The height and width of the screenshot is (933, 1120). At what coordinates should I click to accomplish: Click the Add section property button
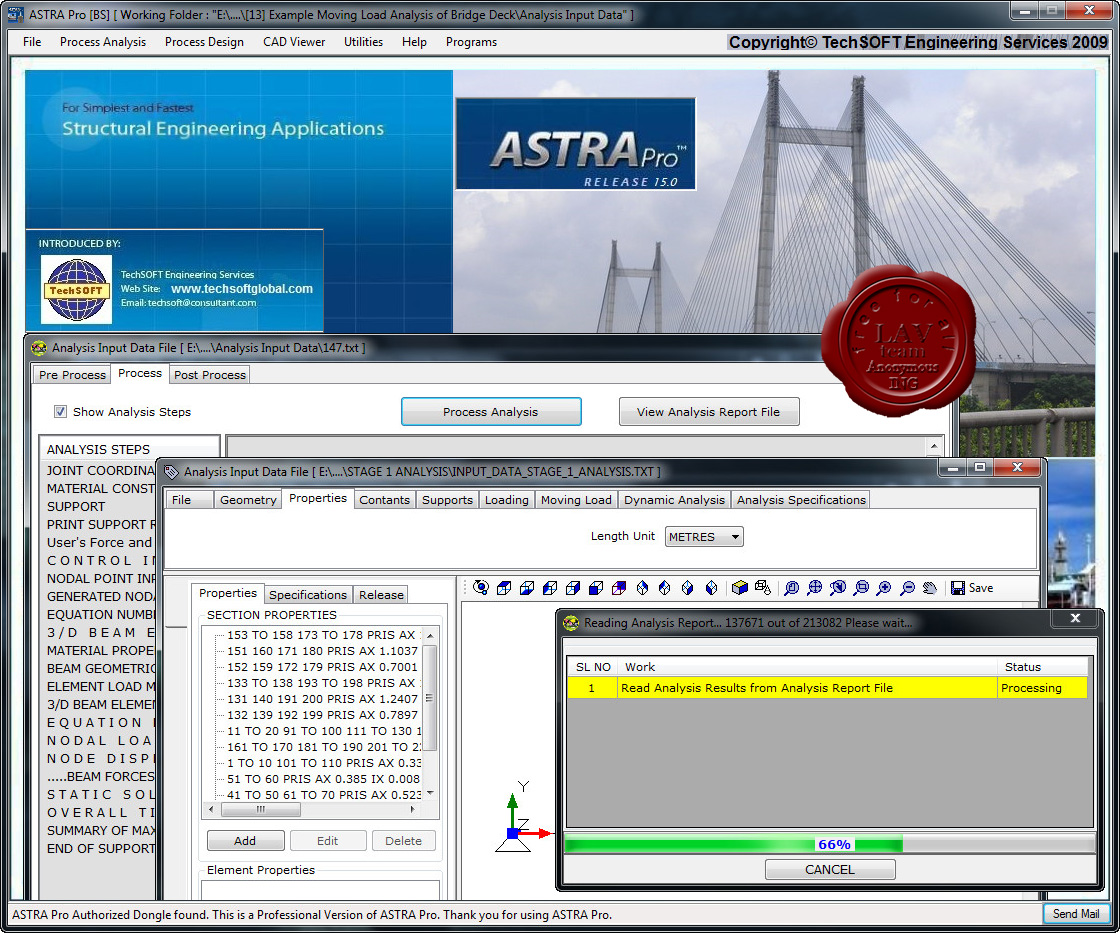[x=245, y=841]
